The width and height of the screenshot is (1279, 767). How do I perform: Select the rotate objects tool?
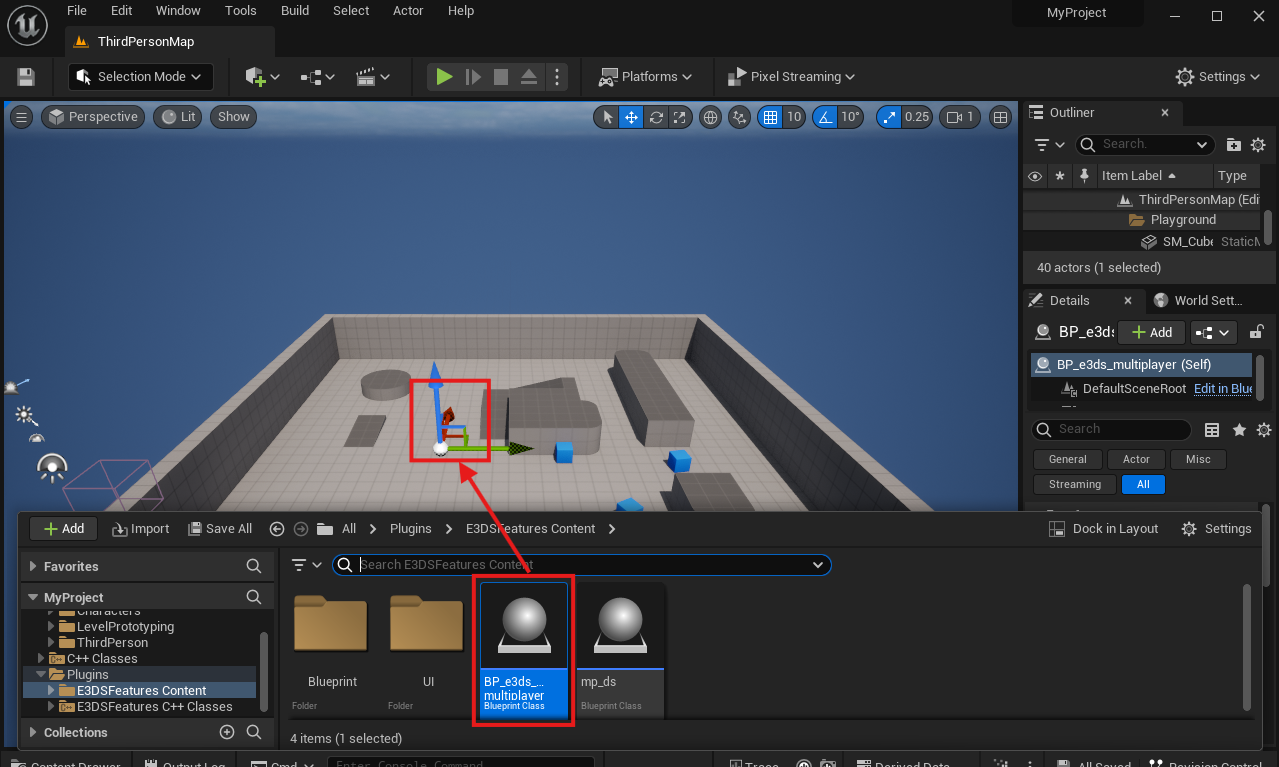click(x=656, y=117)
